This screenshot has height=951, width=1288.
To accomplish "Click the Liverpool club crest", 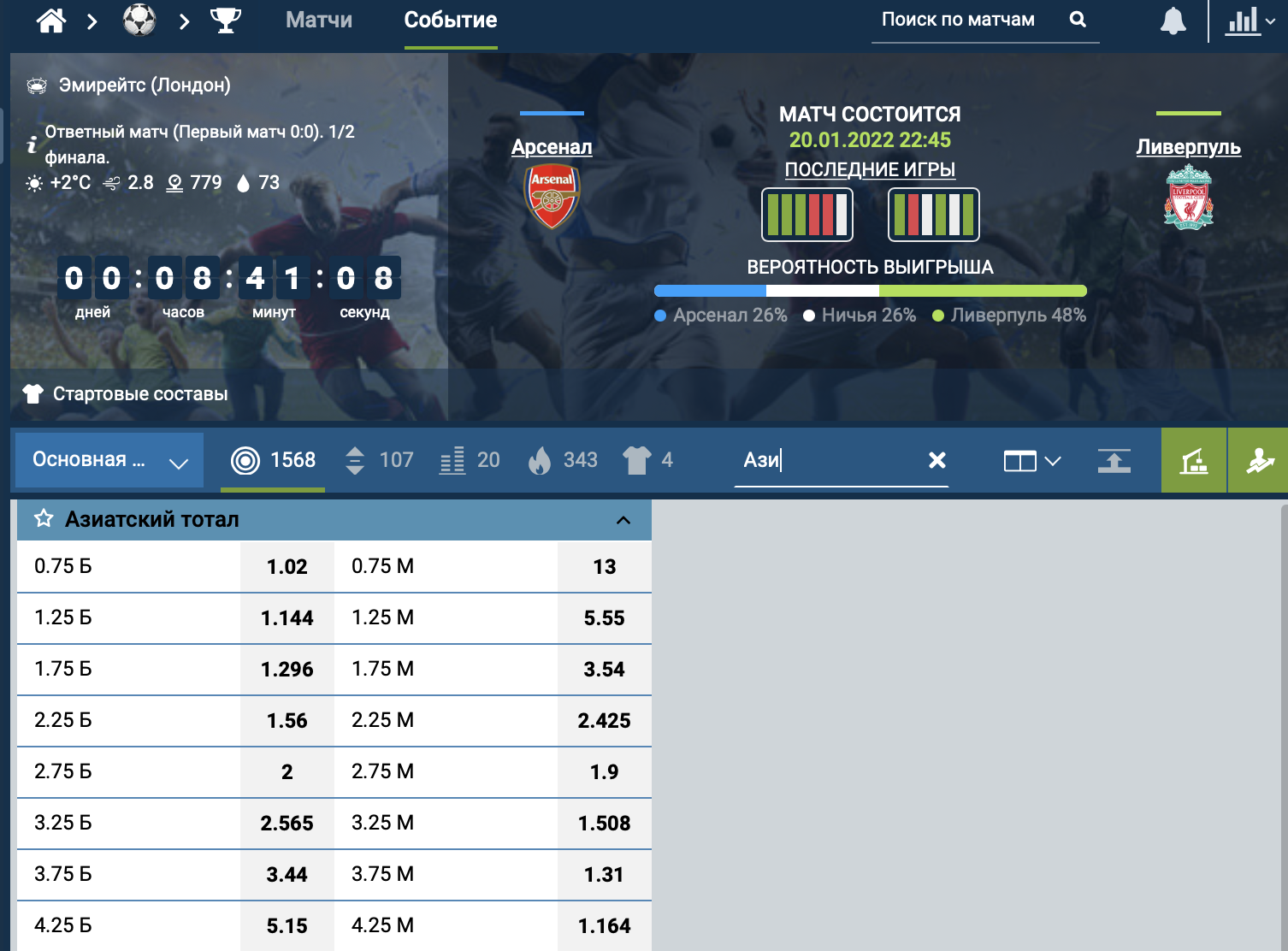I will [x=1189, y=198].
